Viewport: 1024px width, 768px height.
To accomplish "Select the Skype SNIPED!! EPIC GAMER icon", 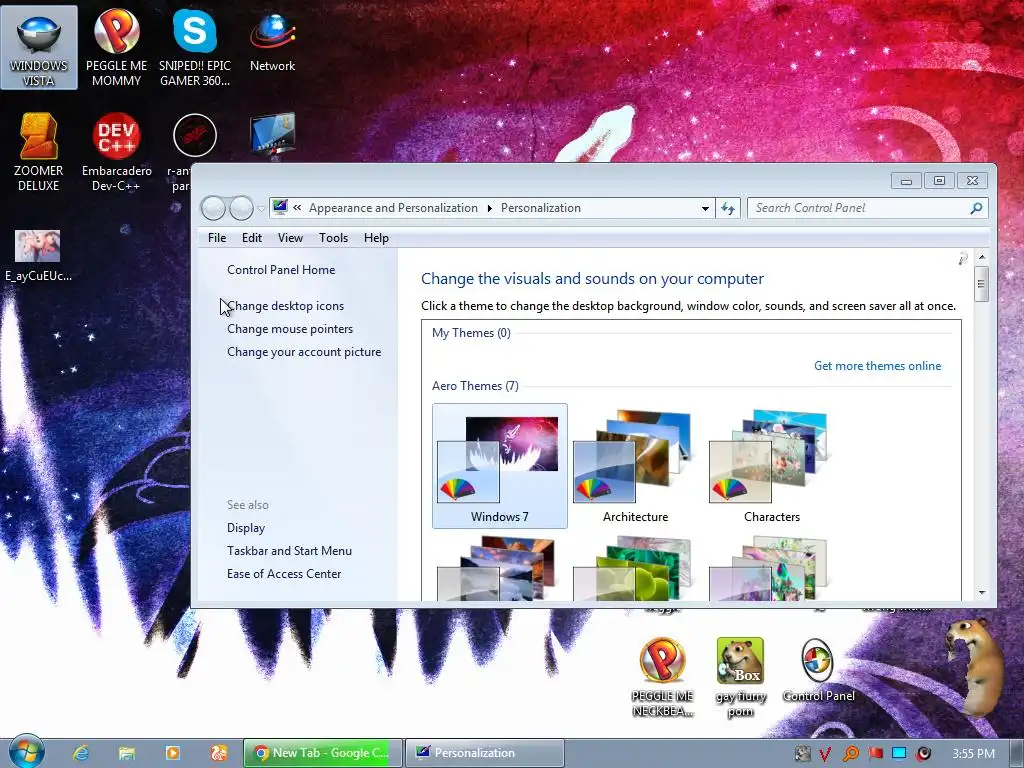I will (195, 48).
